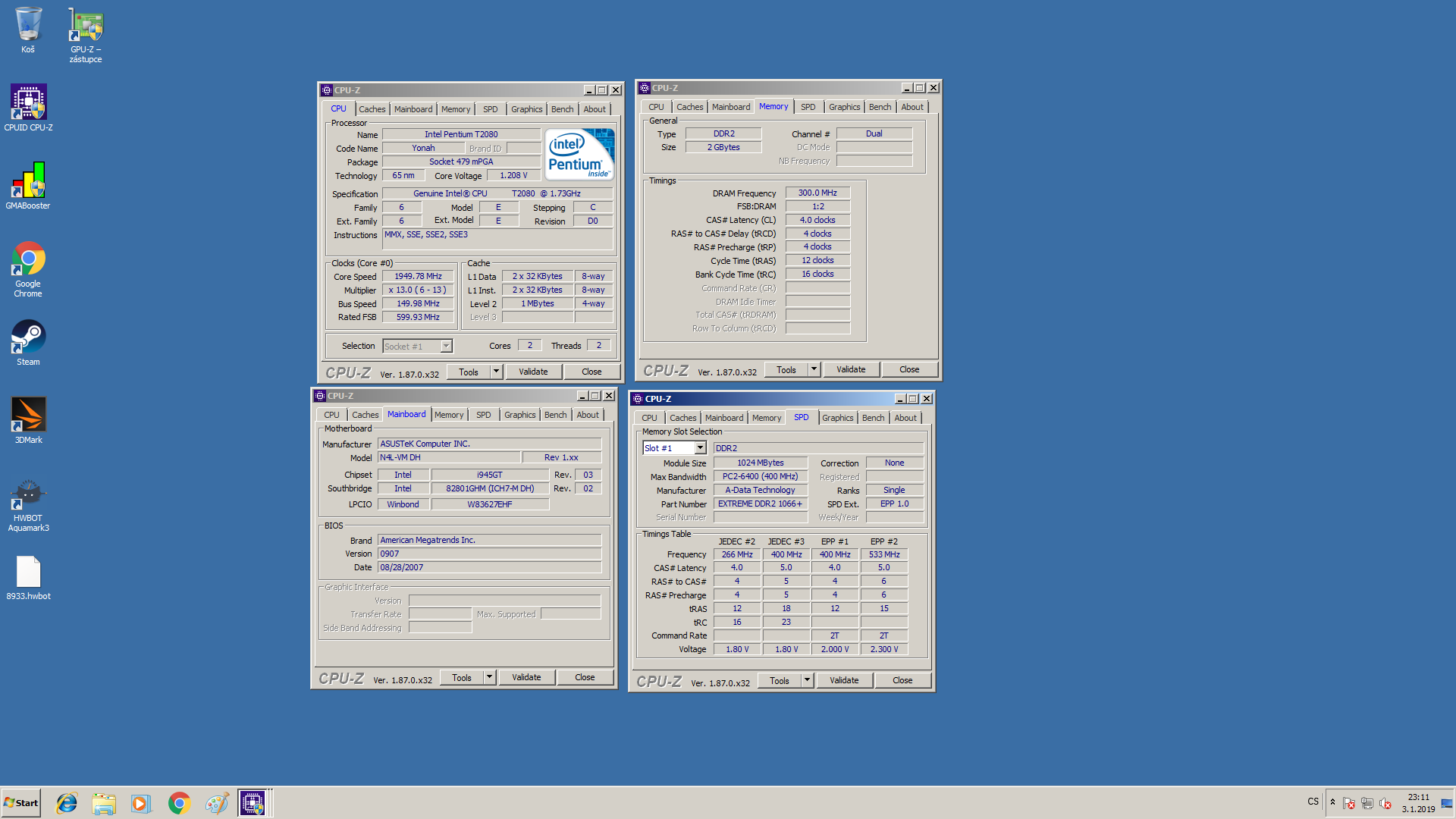Screen dimensions: 1456x819
Task: Open the Steam desktop shortcut
Action: tap(28, 343)
